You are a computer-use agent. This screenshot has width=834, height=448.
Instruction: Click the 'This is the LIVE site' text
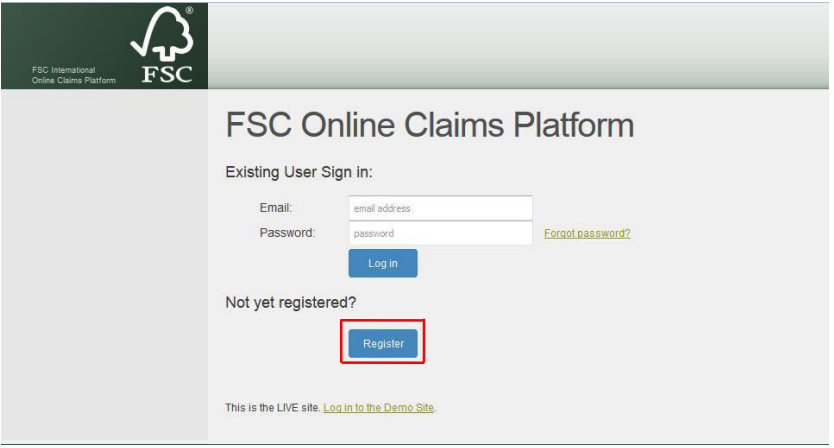click(273, 408)
